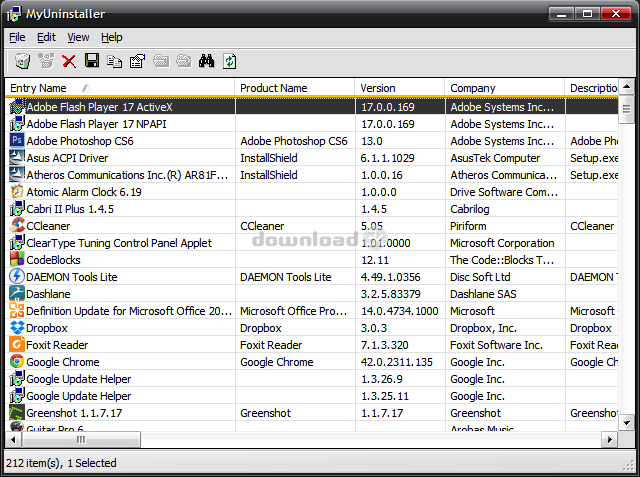
Task: Click the Asus ACPI Driver icon
Action: pos(17,158)
